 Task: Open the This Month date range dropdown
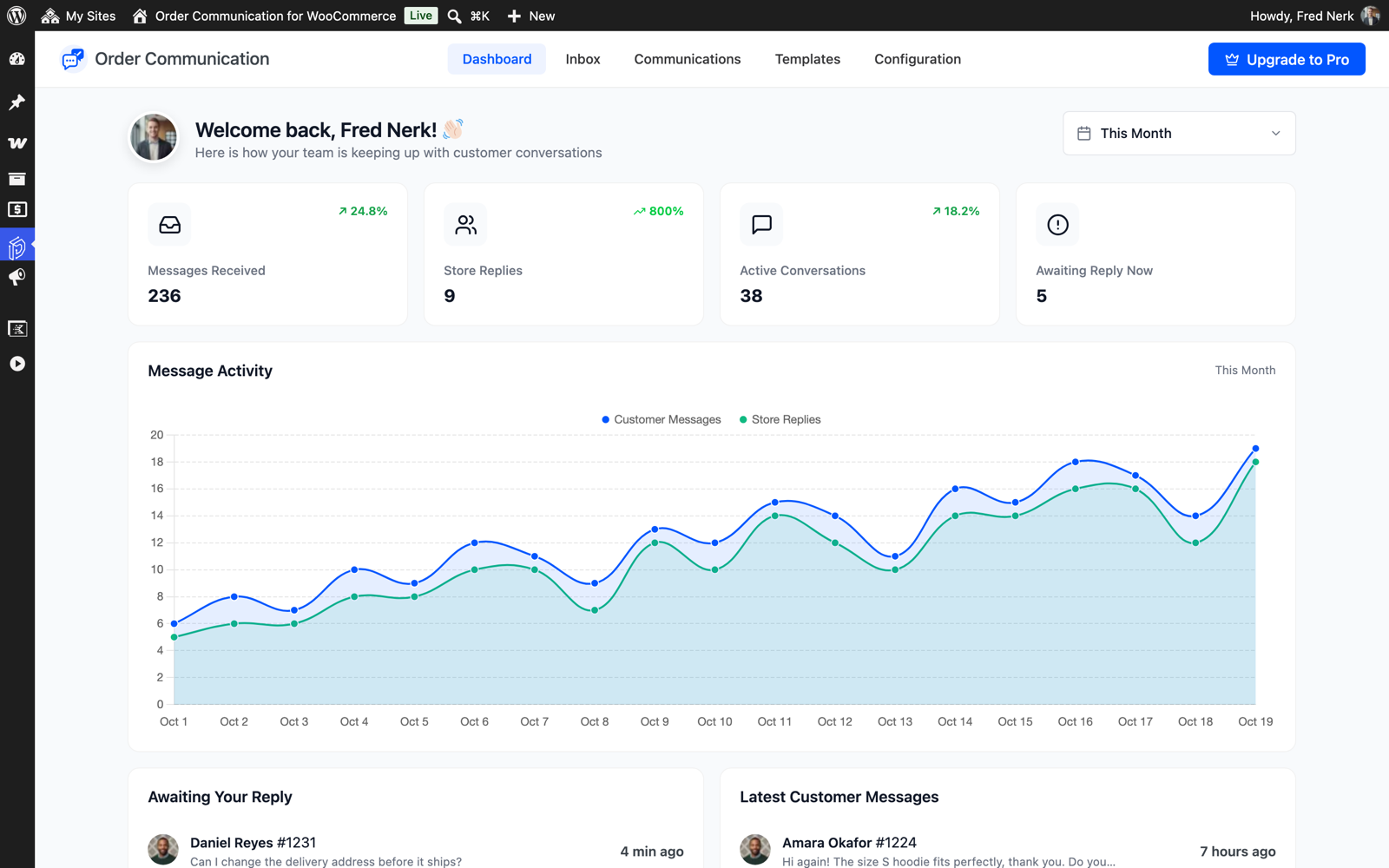pos(1179,133)
